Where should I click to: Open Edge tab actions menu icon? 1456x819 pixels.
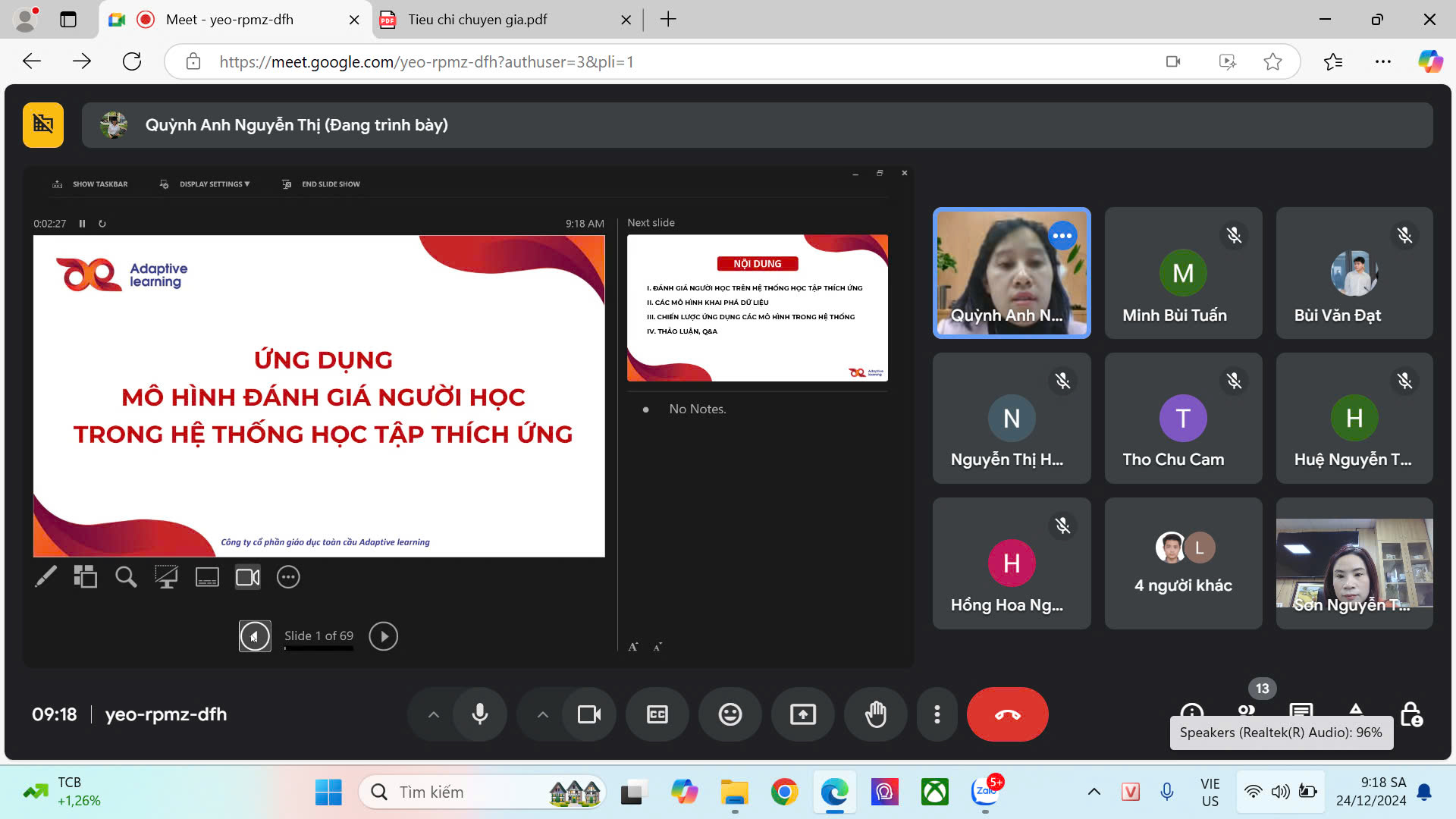pos(68,20)
